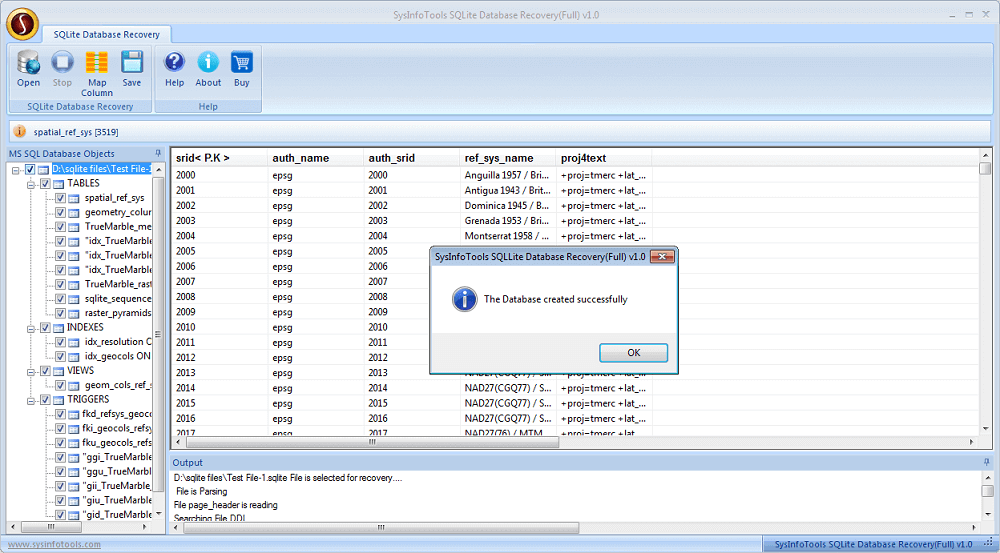The width and height of the screenshot is (1000, 553).
Task: Open Help from the toolbar
Action: 174,62
